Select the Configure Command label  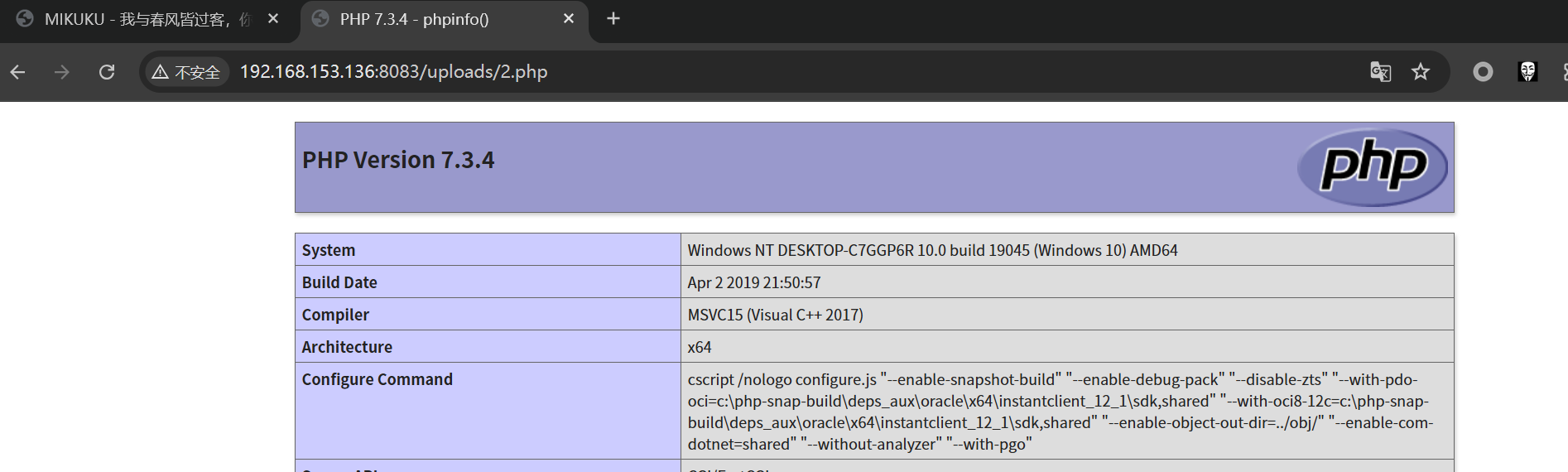(x=378, y=379)
